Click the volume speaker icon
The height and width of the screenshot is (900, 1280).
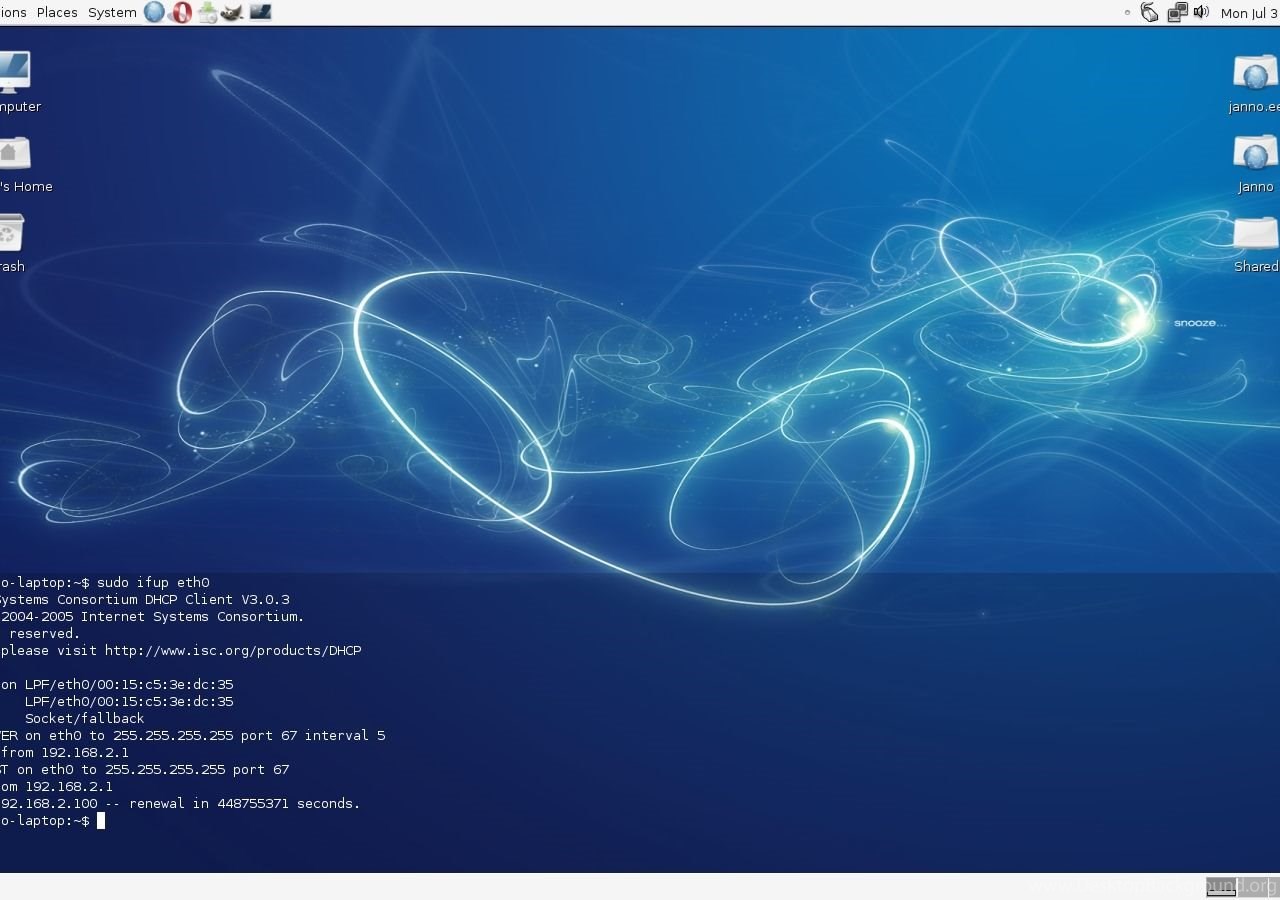tap(1201, 12)
